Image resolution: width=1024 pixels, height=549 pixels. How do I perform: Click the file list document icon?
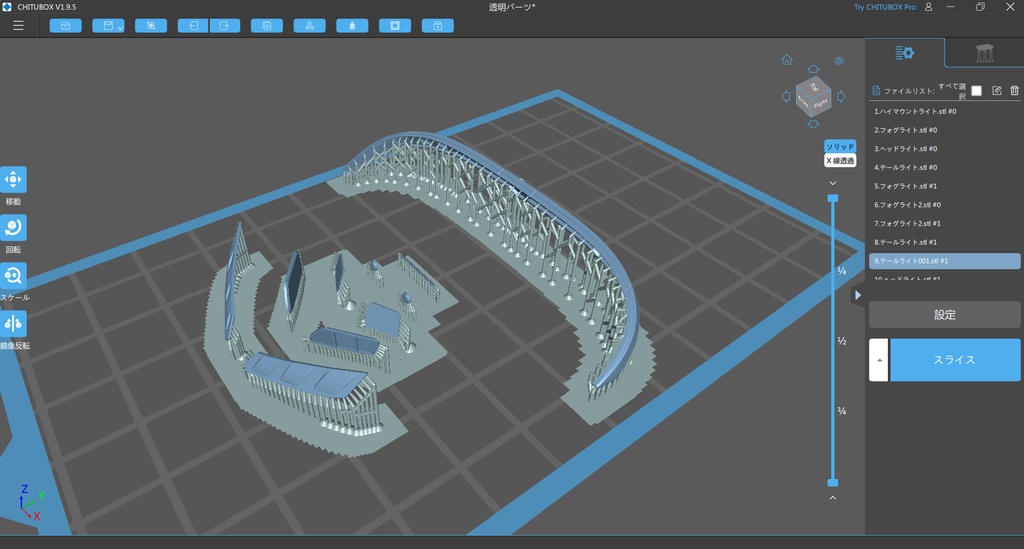876,91
